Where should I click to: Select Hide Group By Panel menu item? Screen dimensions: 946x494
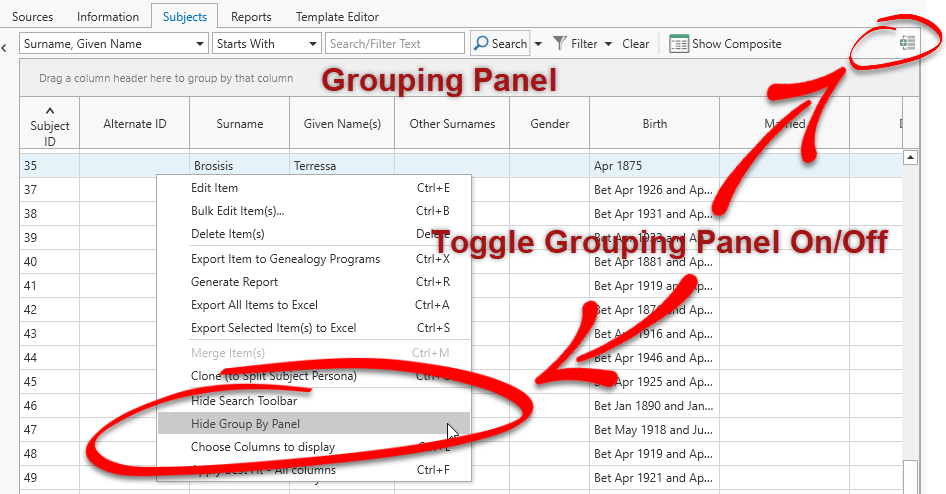(x=245, y=424)
